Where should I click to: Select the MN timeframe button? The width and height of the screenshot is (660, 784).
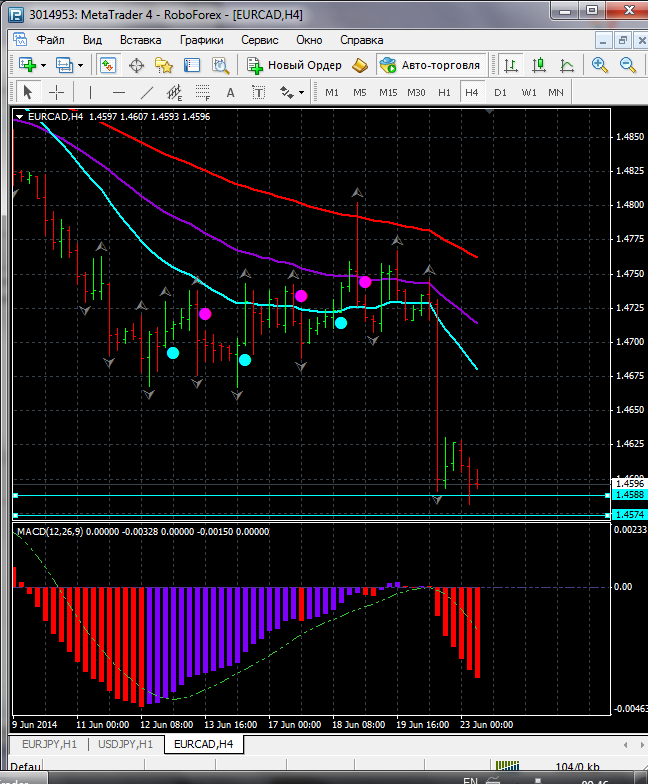coord(556,92)
